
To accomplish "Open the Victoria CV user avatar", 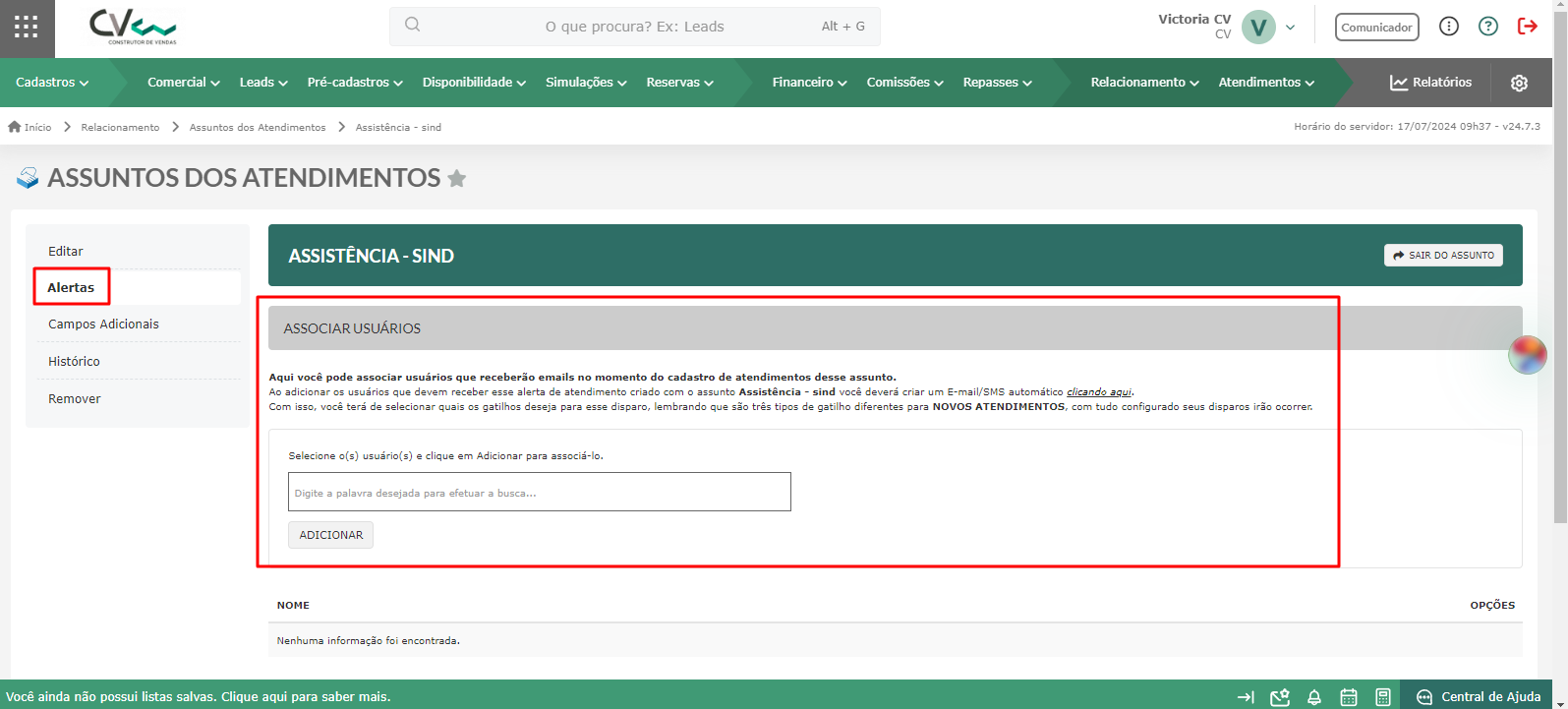I will pos(1258,28).
